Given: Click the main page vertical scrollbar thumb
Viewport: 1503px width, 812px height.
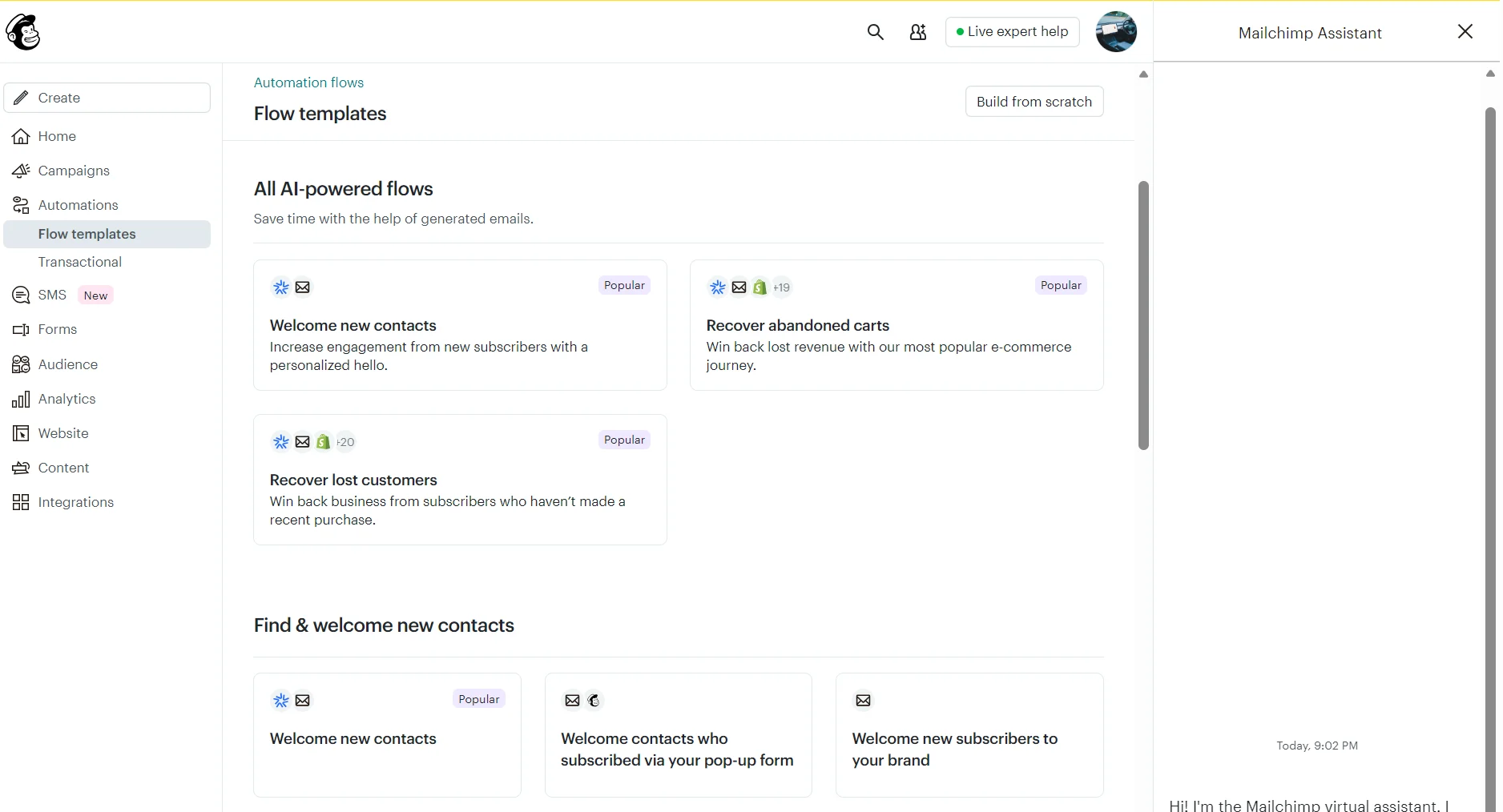Looking at the screenshot, I should tap(1143, 316).
